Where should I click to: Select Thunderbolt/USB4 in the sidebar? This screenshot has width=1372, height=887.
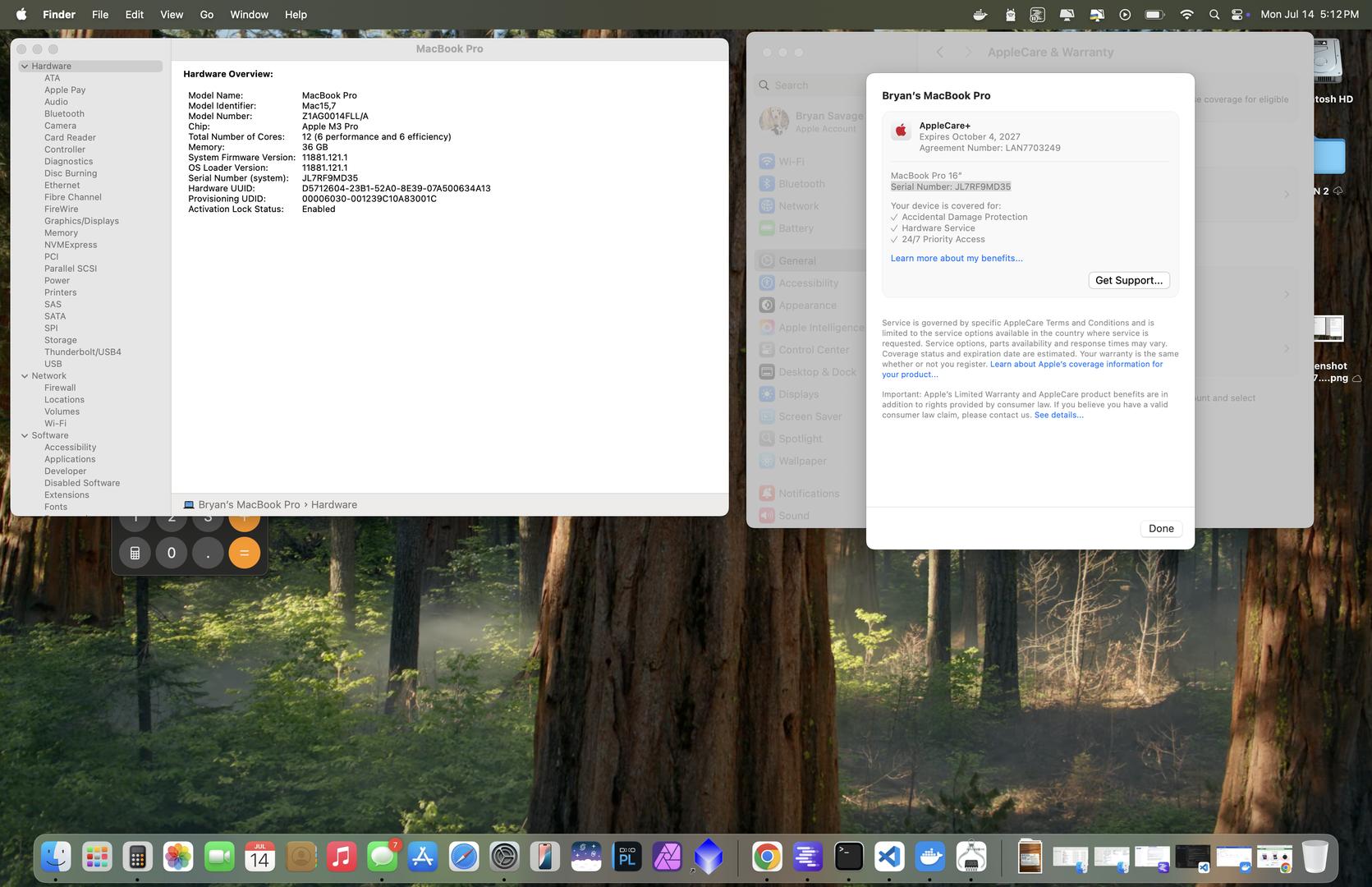83,352
